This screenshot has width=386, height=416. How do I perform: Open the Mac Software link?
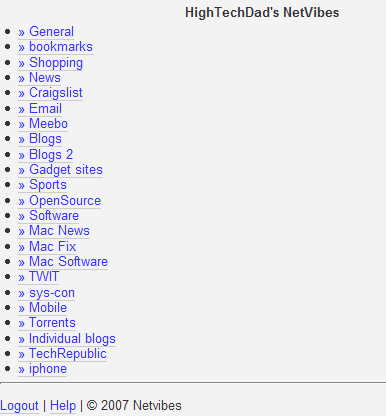[x=63, y=262]
